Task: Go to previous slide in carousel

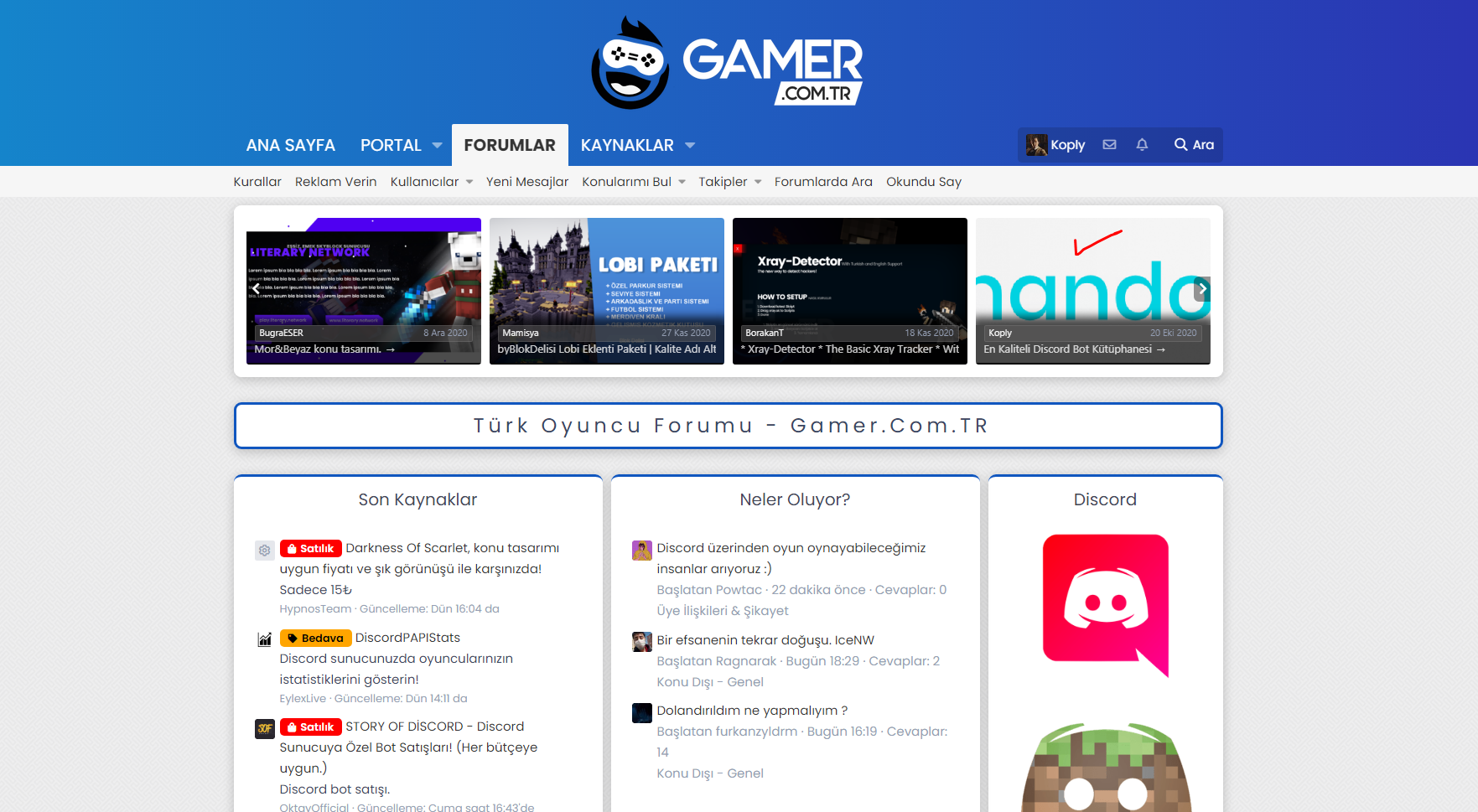Action: click(x=256, y=289)
